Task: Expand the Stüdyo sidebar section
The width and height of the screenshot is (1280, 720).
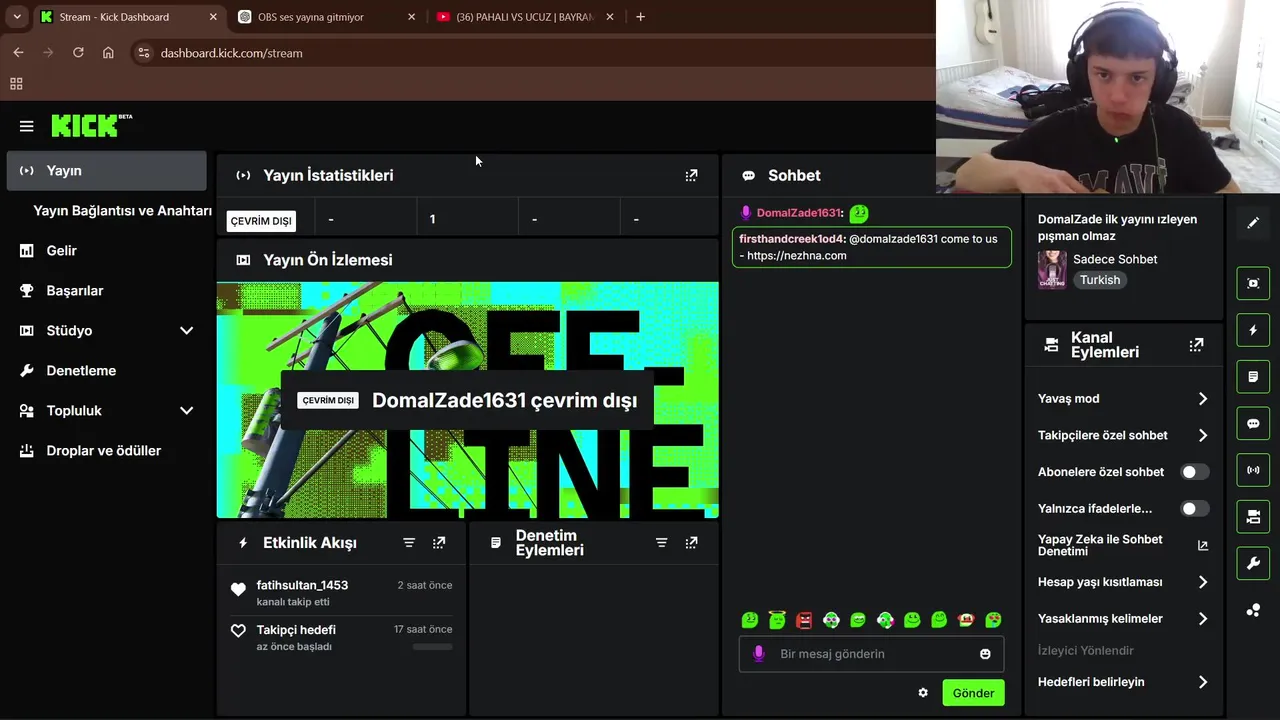Action: point(186,331)
